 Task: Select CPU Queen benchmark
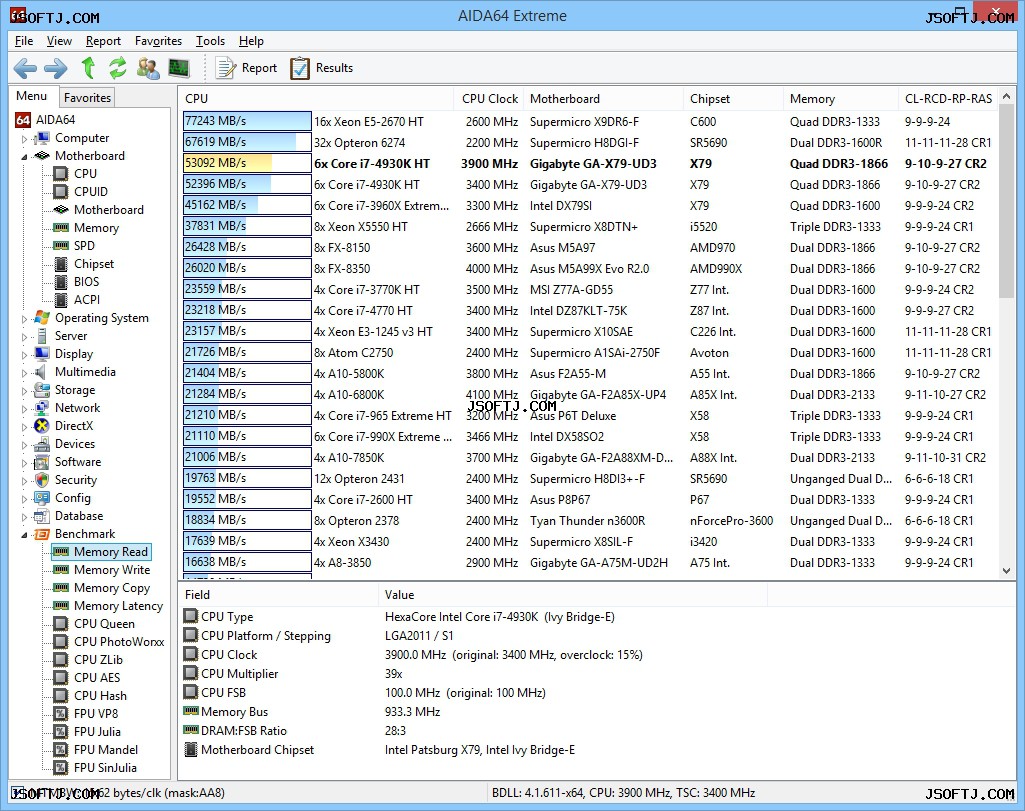pos(94,624)
